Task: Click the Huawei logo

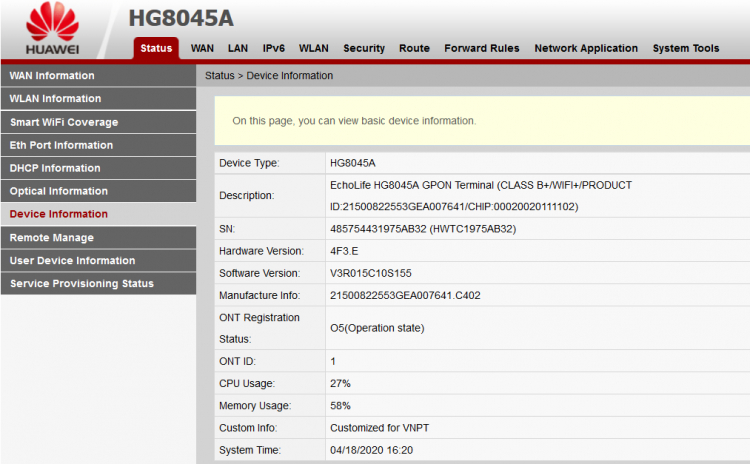Action: pos(53,28)
